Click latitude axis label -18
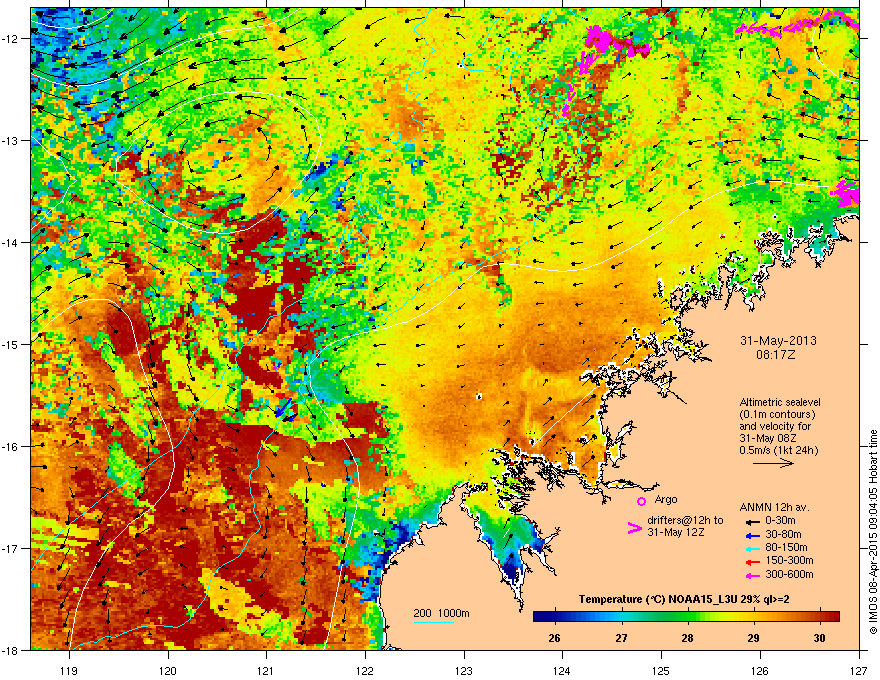This screenshot has width=880, height=680. 10,650
